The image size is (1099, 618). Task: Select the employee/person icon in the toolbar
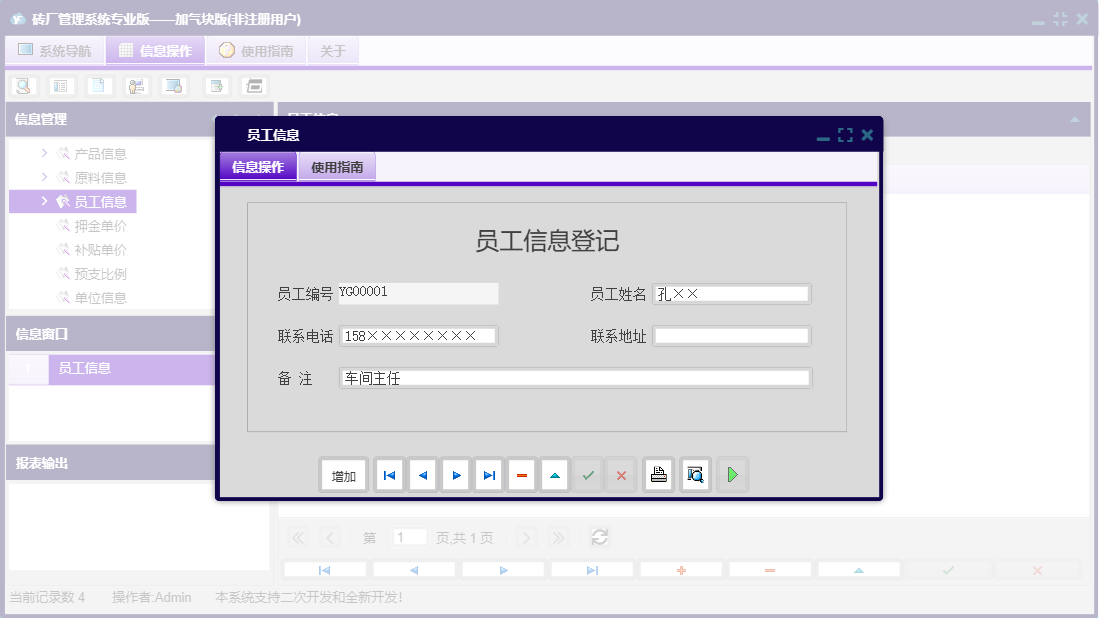135,85
